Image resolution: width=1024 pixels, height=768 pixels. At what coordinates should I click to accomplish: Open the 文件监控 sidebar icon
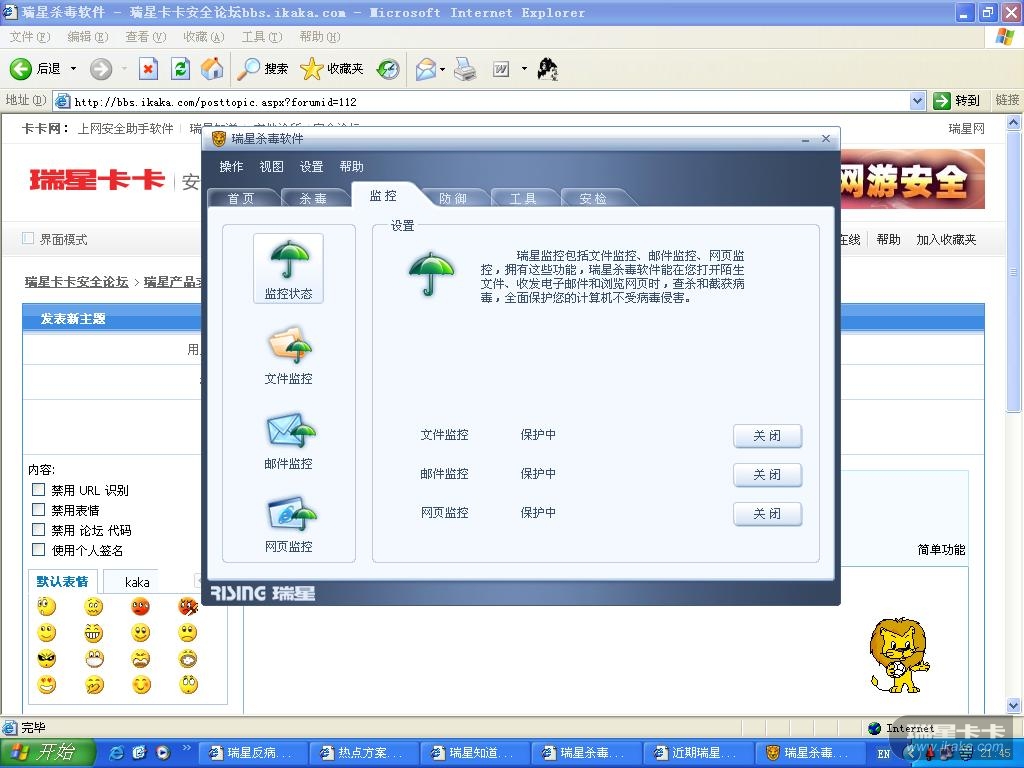click(289, 356)
